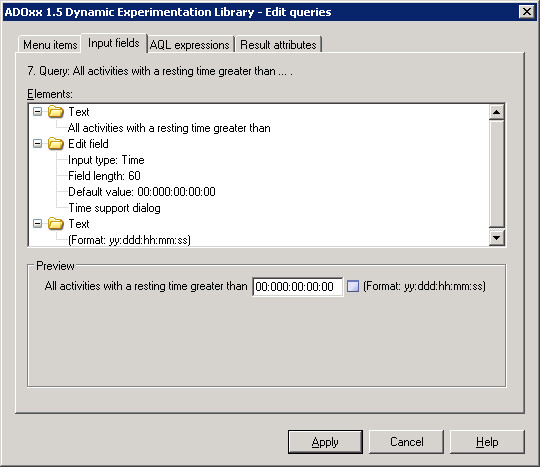540x467 pixels.
Task: Click the Cancel button
Action: click(x=406, y=442)
